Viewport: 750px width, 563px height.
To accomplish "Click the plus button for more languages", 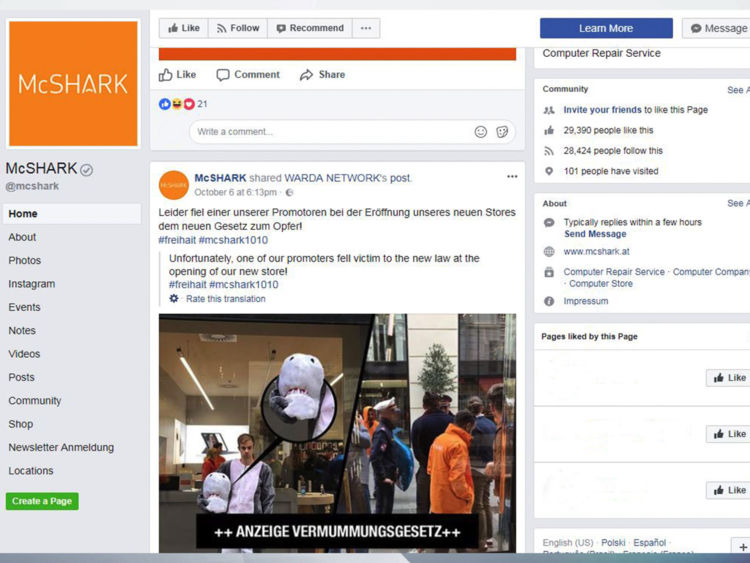I will click(741, 546).
